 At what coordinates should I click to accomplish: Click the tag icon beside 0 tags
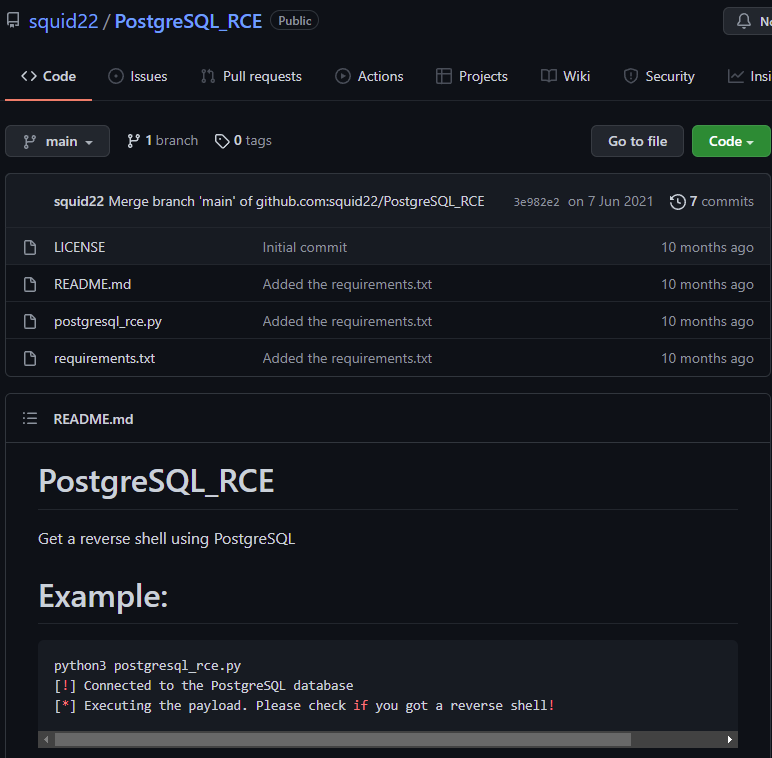[x=222, y=141]
